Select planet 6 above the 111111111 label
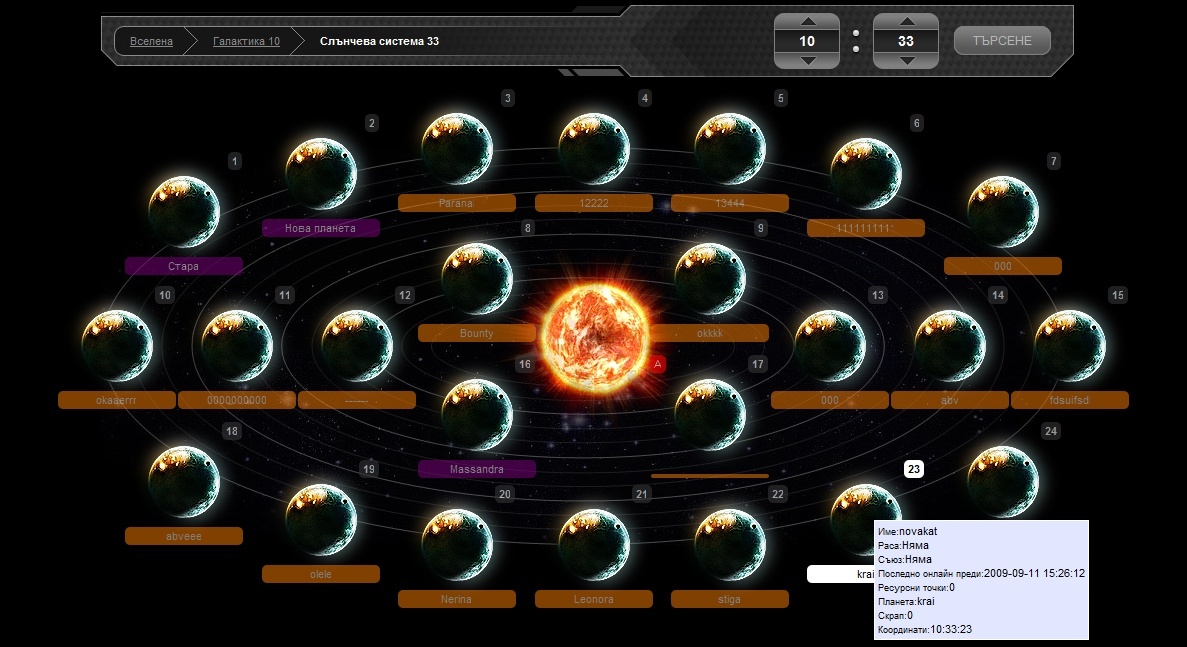 tap(866, 173)
